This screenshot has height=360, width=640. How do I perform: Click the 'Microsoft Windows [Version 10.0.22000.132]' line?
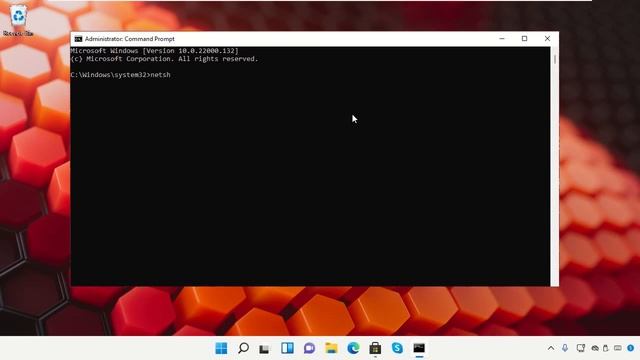click(x=154, y=51)
